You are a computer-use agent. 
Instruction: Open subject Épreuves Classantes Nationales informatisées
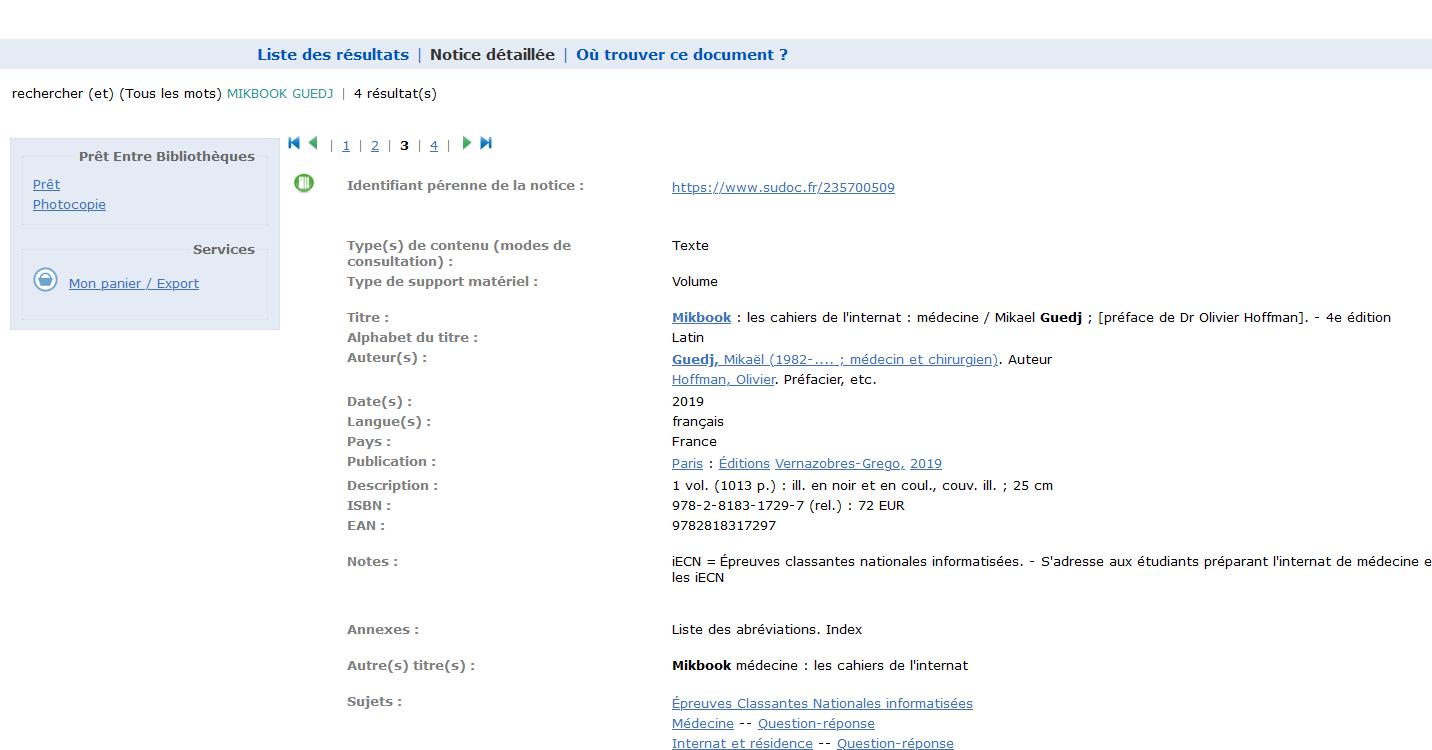(x=822, y=704)
